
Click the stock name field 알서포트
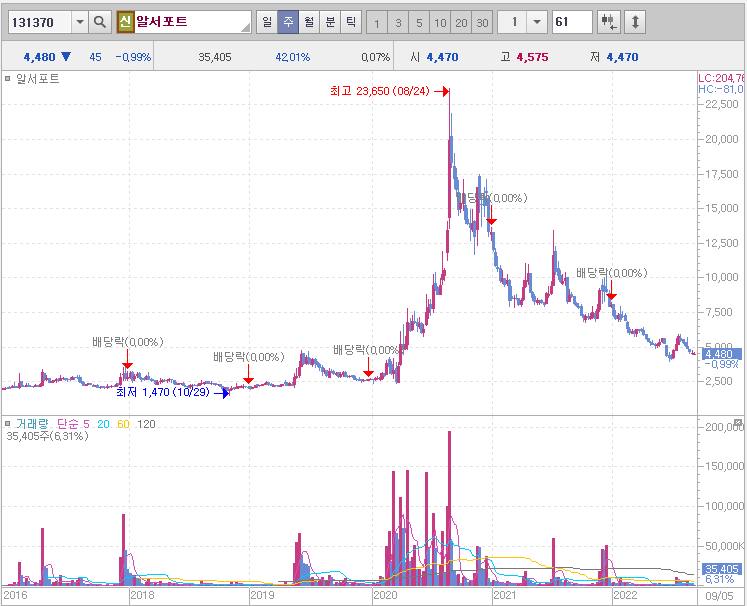[192, 22]
